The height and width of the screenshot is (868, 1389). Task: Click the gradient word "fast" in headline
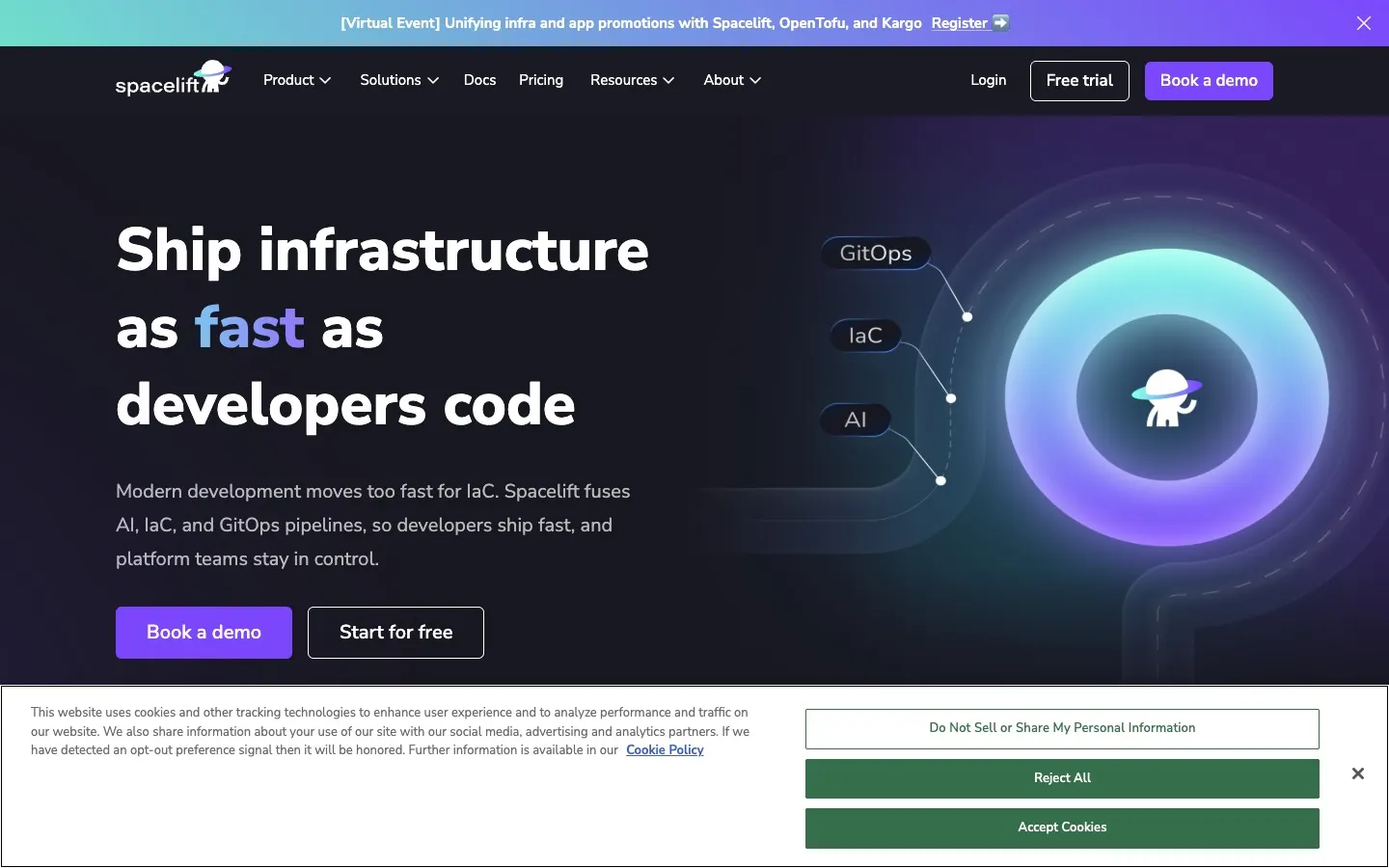point(250,327)
